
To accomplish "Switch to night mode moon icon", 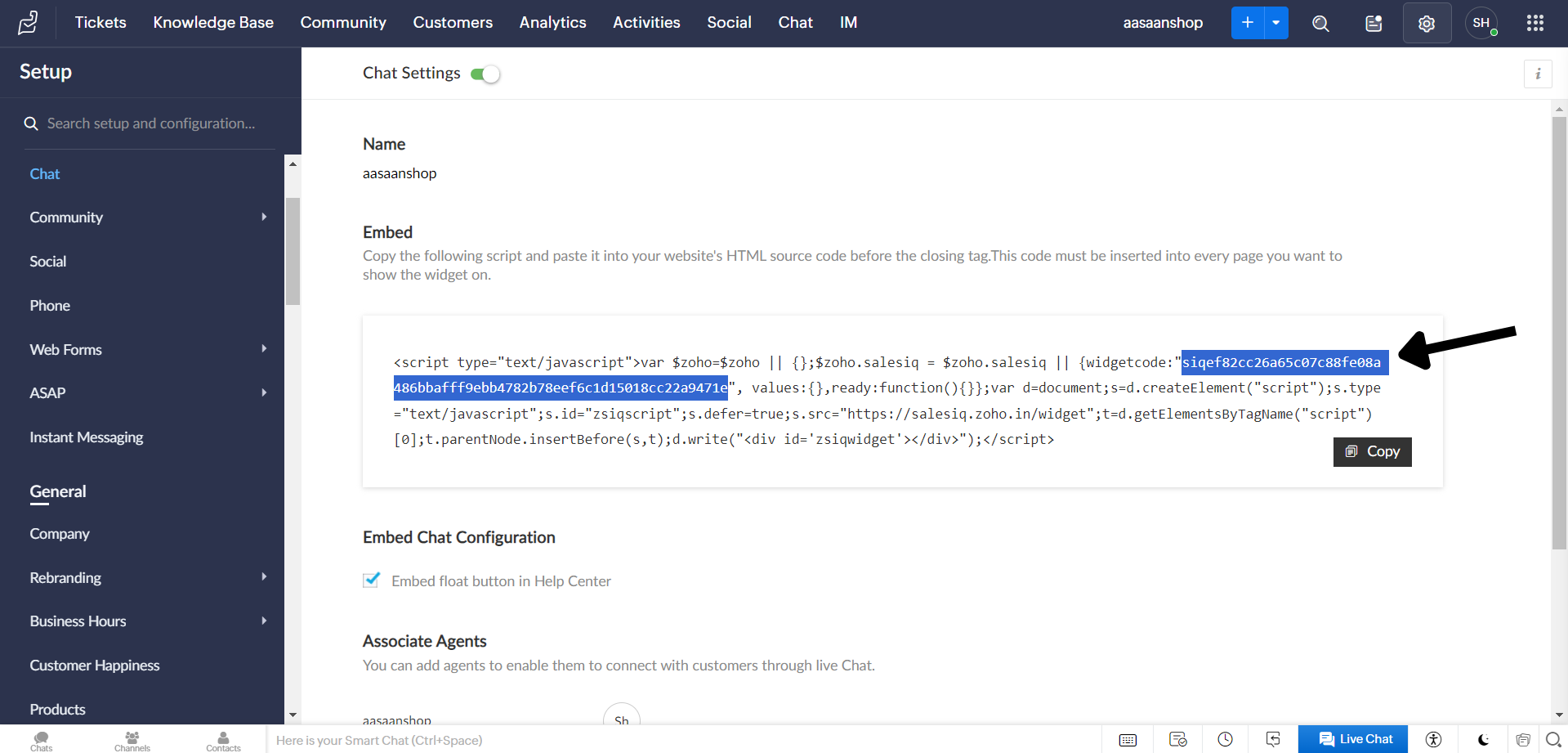I will tap(1483, 740).
